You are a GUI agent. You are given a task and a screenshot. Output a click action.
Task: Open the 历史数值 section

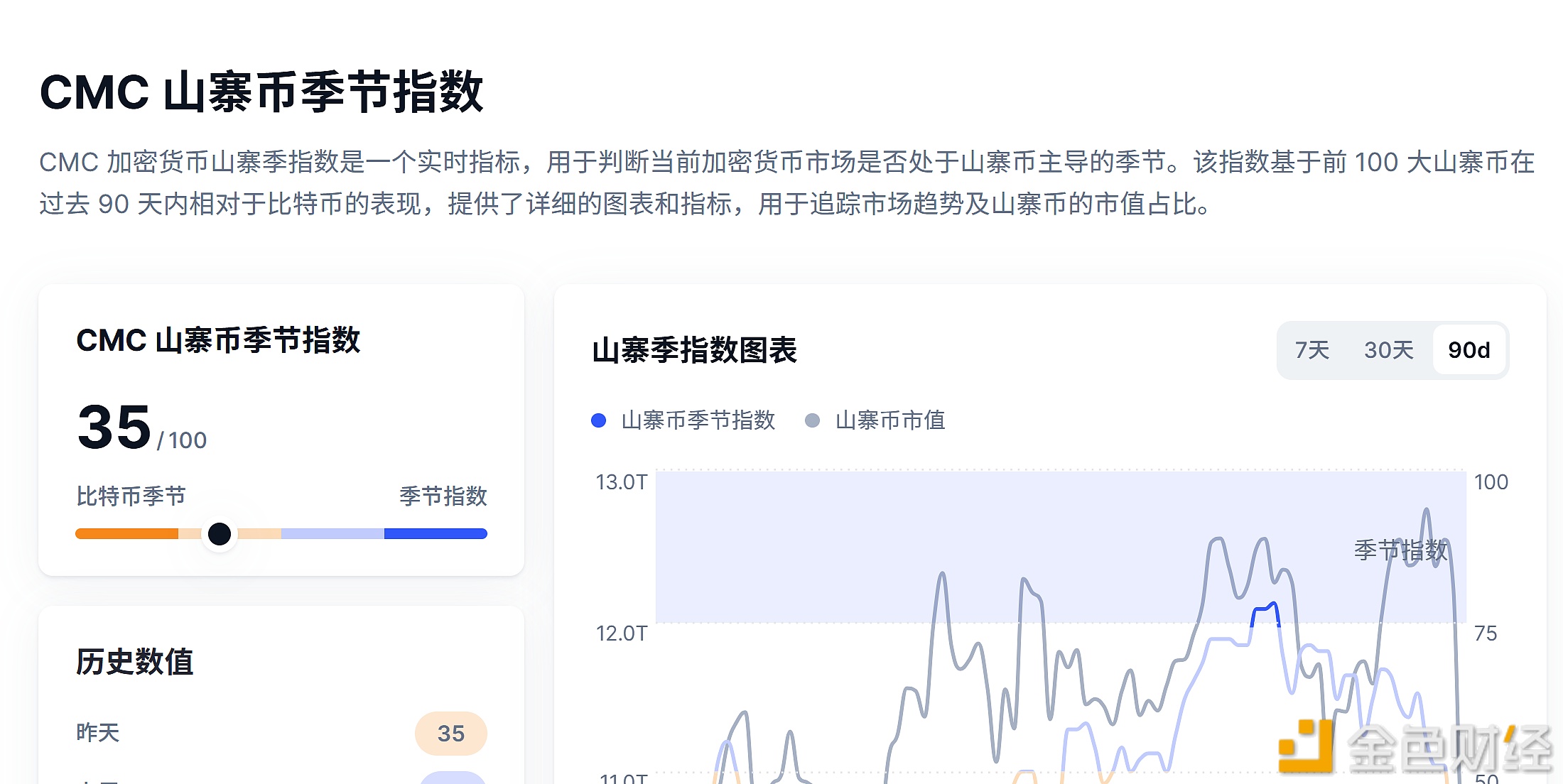(134, 662)
